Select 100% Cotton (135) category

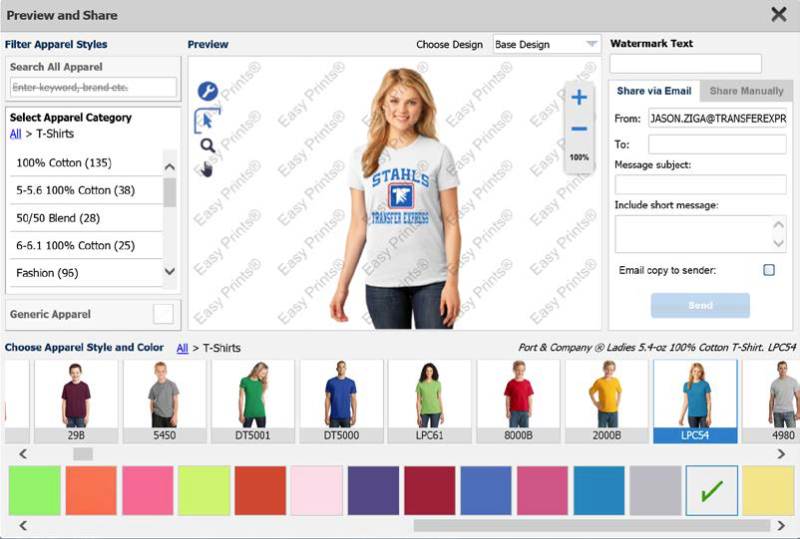86,163
